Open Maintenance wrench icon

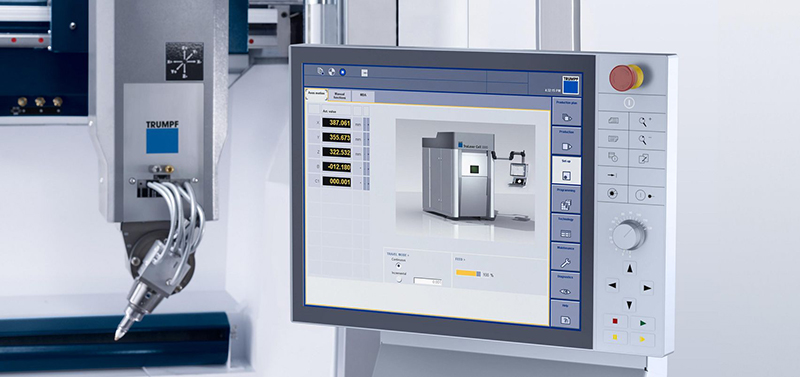click(565, 257)
